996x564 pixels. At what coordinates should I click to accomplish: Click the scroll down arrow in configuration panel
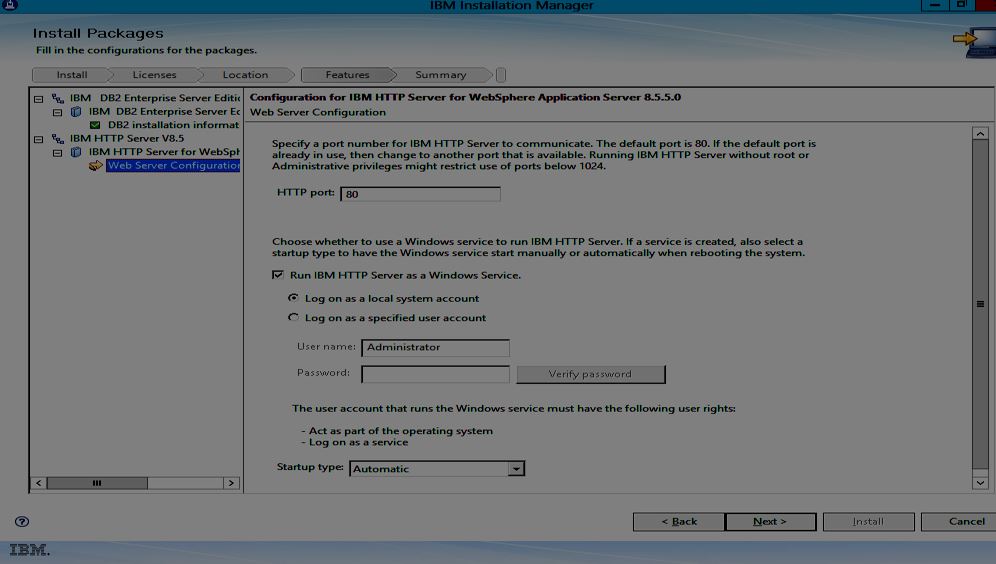pyautogui.click(x=980, y=483)
